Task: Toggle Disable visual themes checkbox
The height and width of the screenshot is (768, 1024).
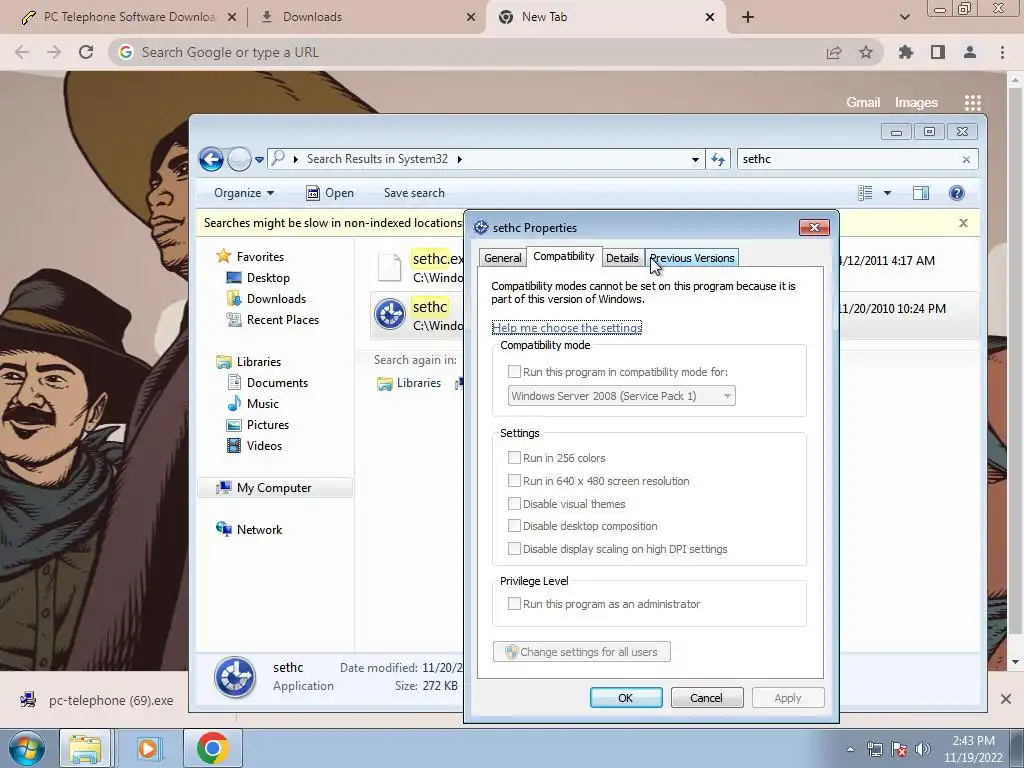Action: coord(515,504)
